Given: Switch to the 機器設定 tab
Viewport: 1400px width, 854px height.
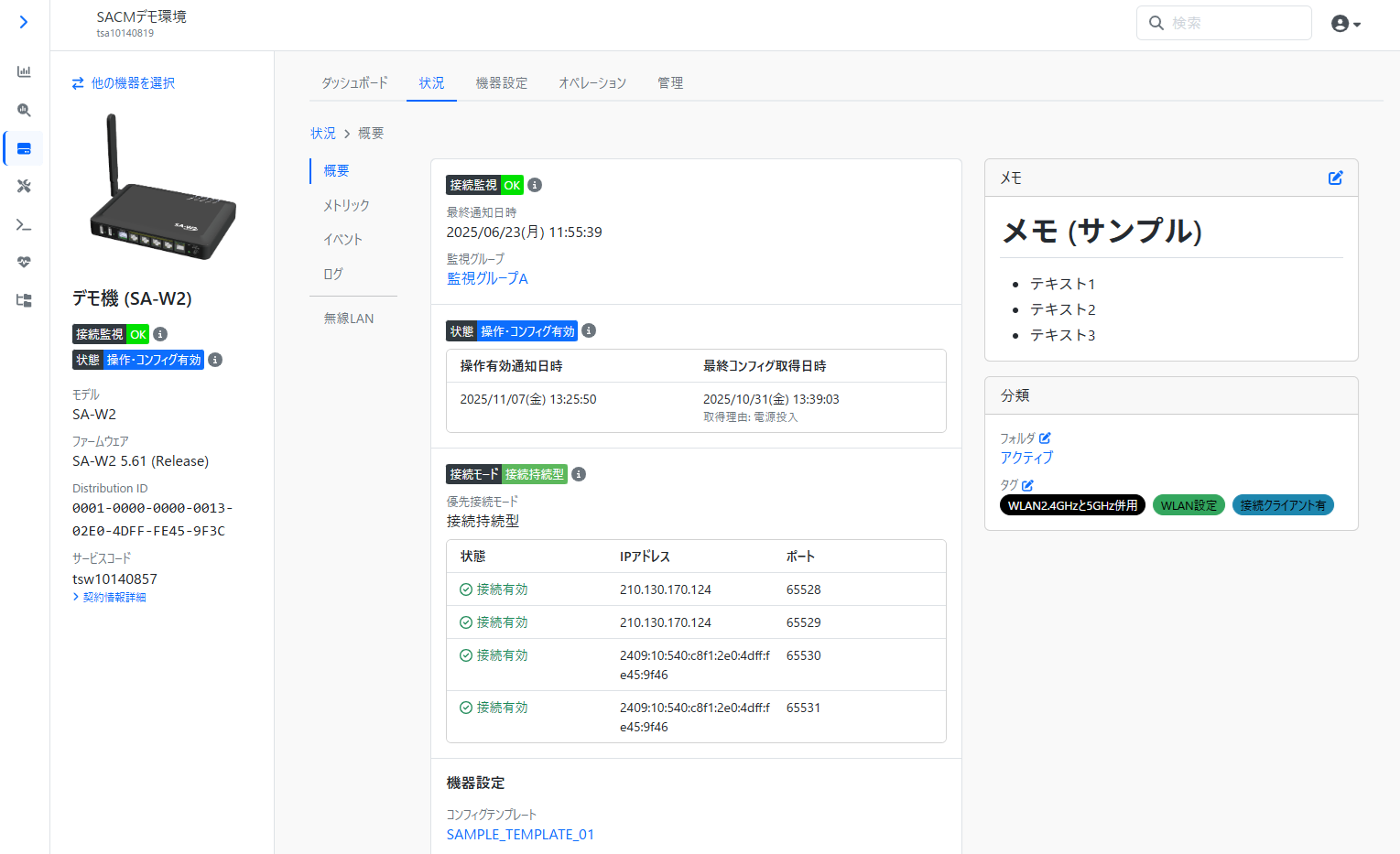Looking at the screenshot, I should [x=501, y=83].
